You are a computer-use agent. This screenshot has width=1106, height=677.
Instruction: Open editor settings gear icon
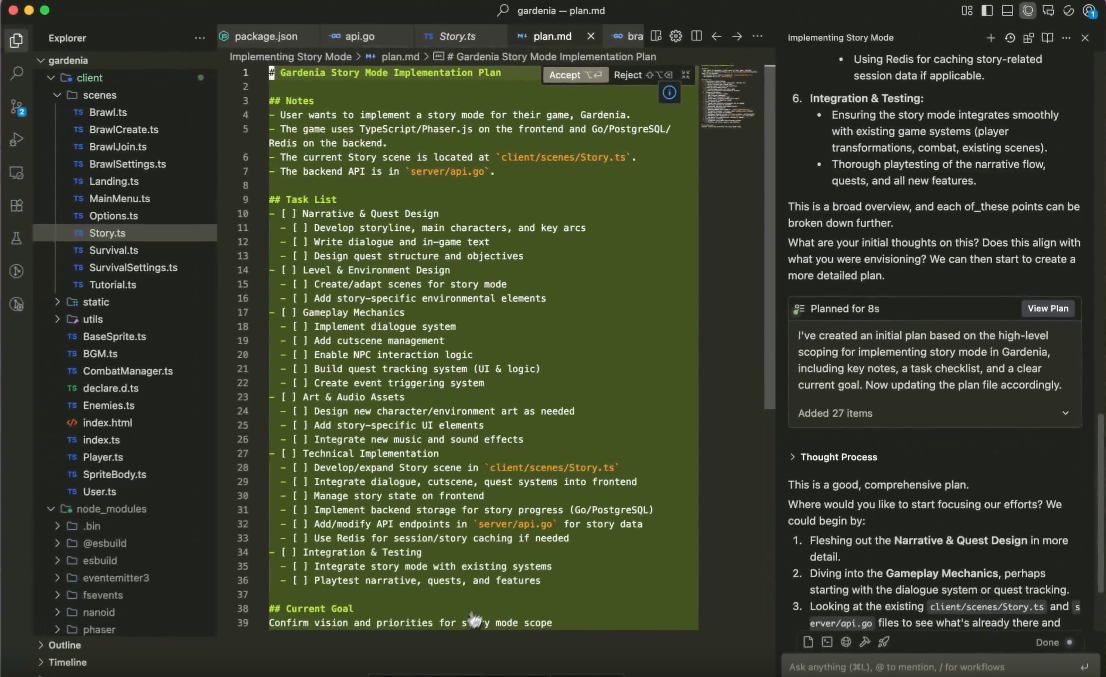click(x=676, y=36)
